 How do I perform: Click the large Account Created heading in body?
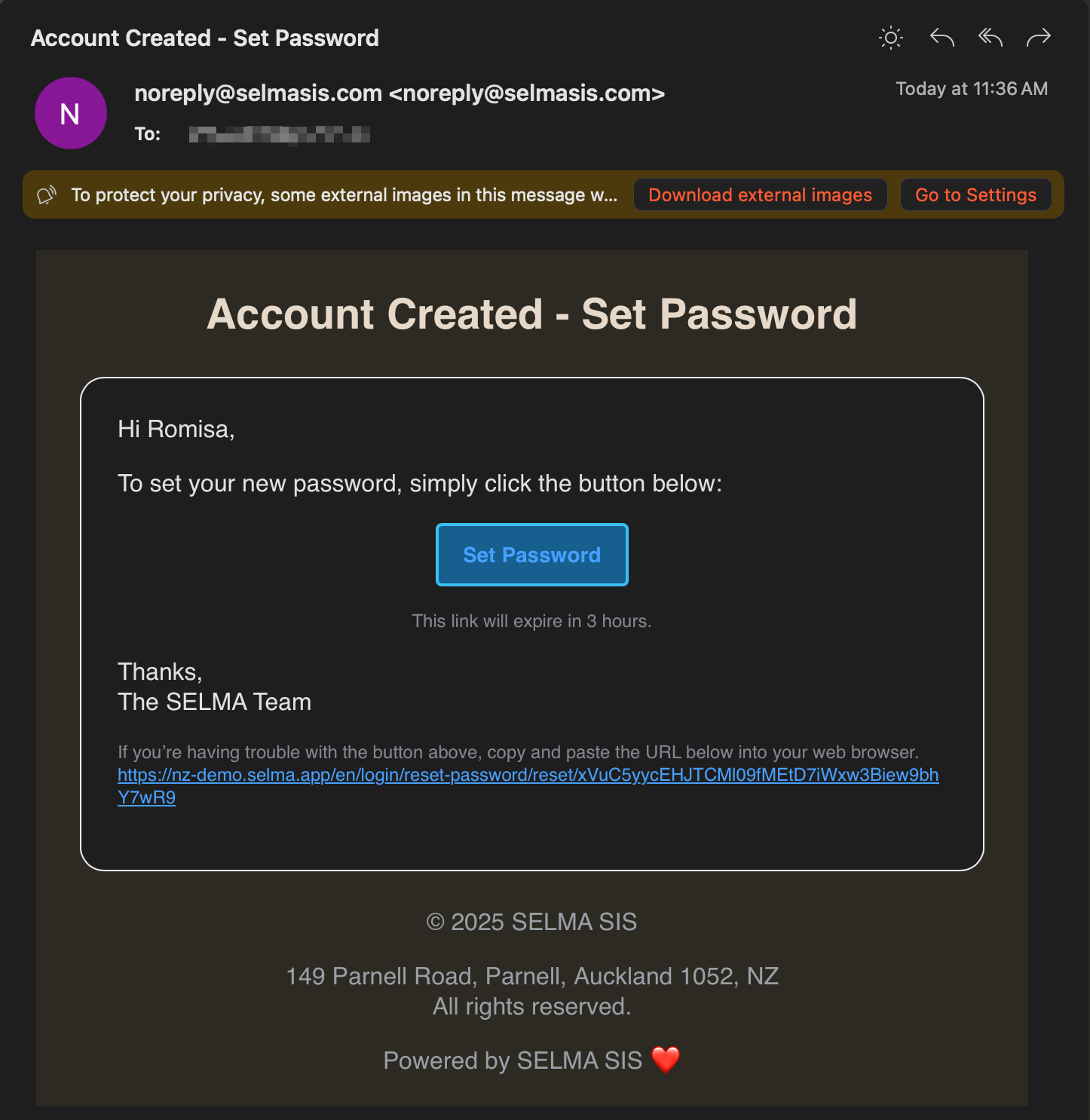click(x=531, y=314)
